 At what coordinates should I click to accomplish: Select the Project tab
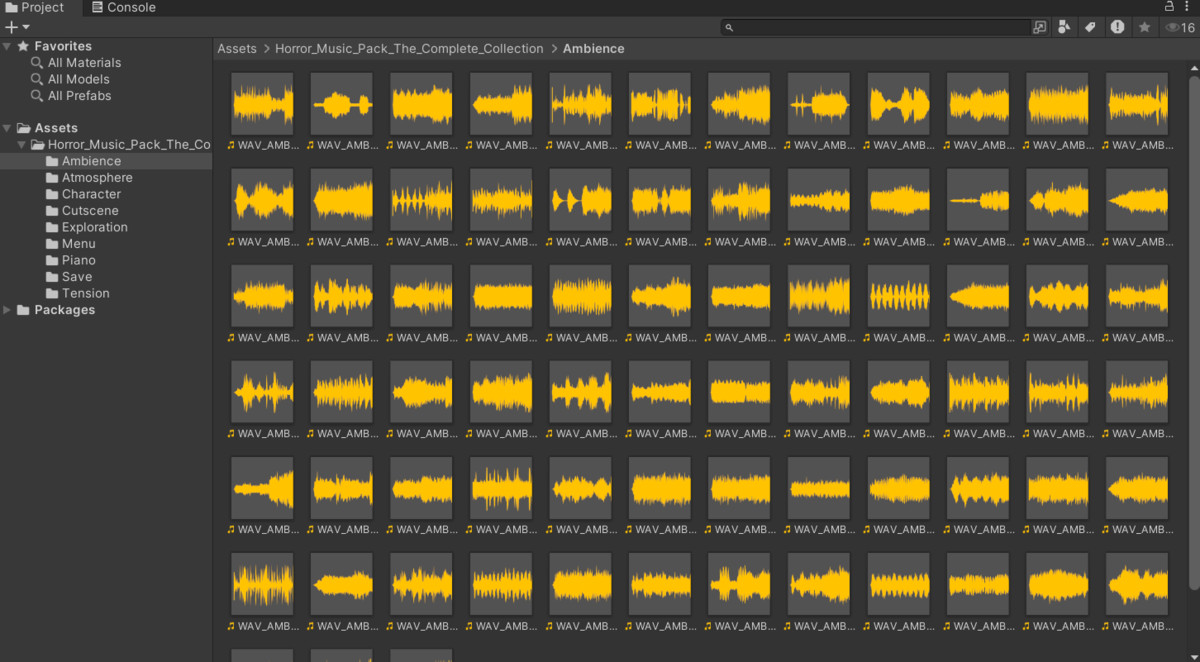[34, 7]
